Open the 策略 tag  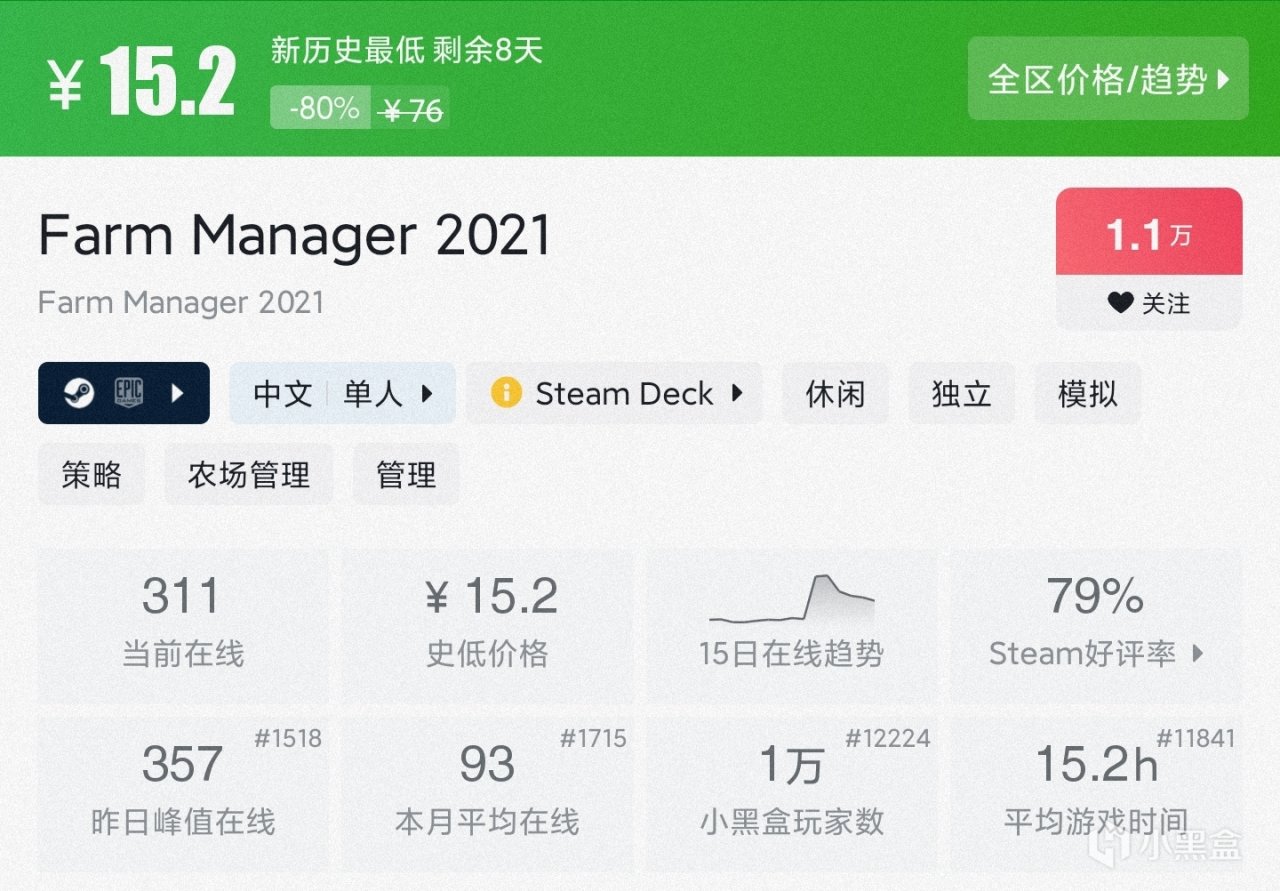click(x=91, y=475)
